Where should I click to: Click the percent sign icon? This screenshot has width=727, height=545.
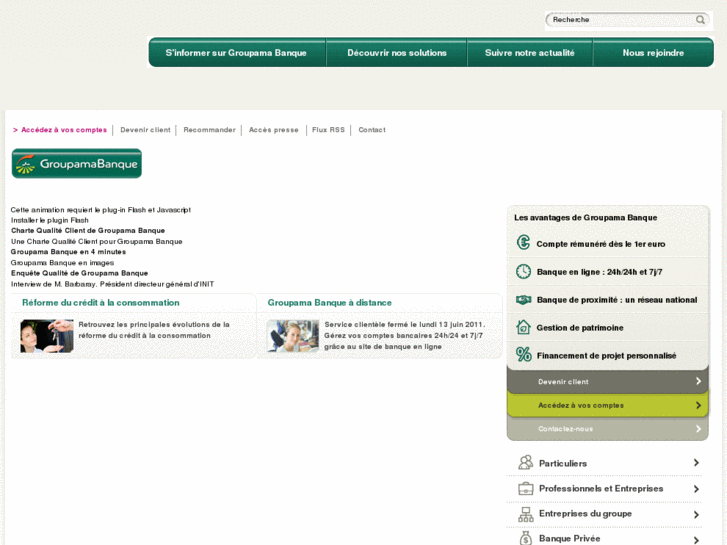pos(523,354)
